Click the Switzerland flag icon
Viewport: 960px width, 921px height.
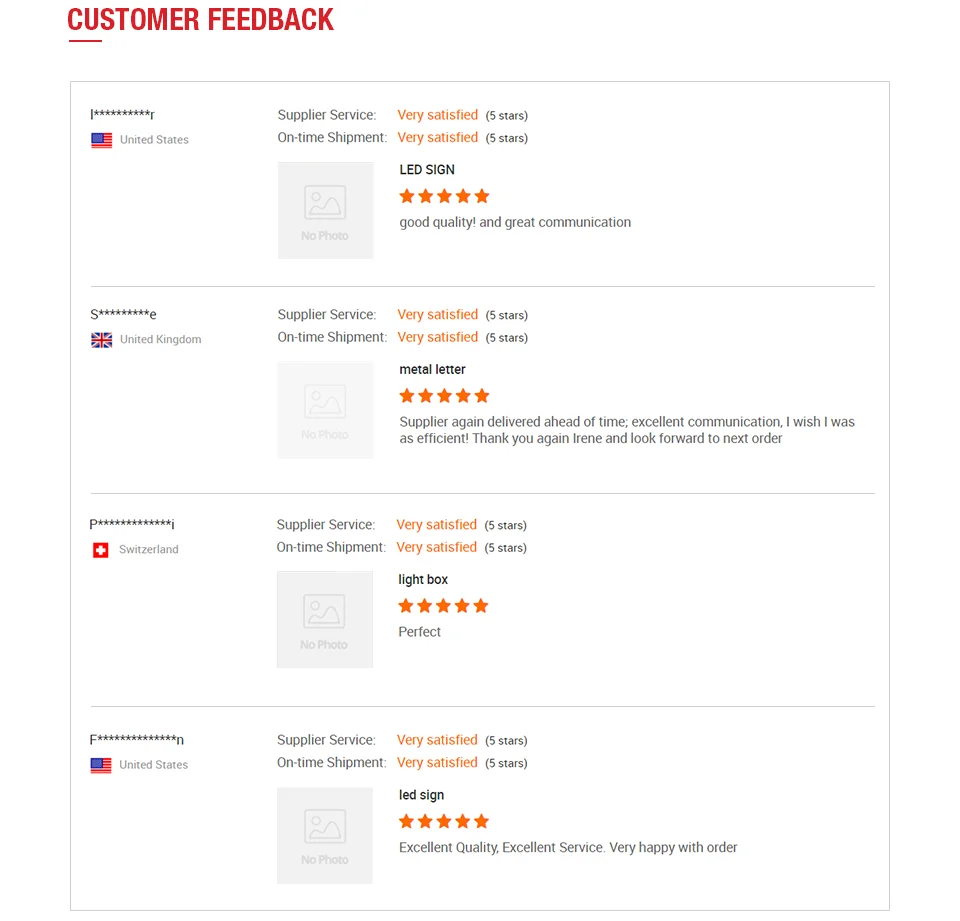[100, 550]
